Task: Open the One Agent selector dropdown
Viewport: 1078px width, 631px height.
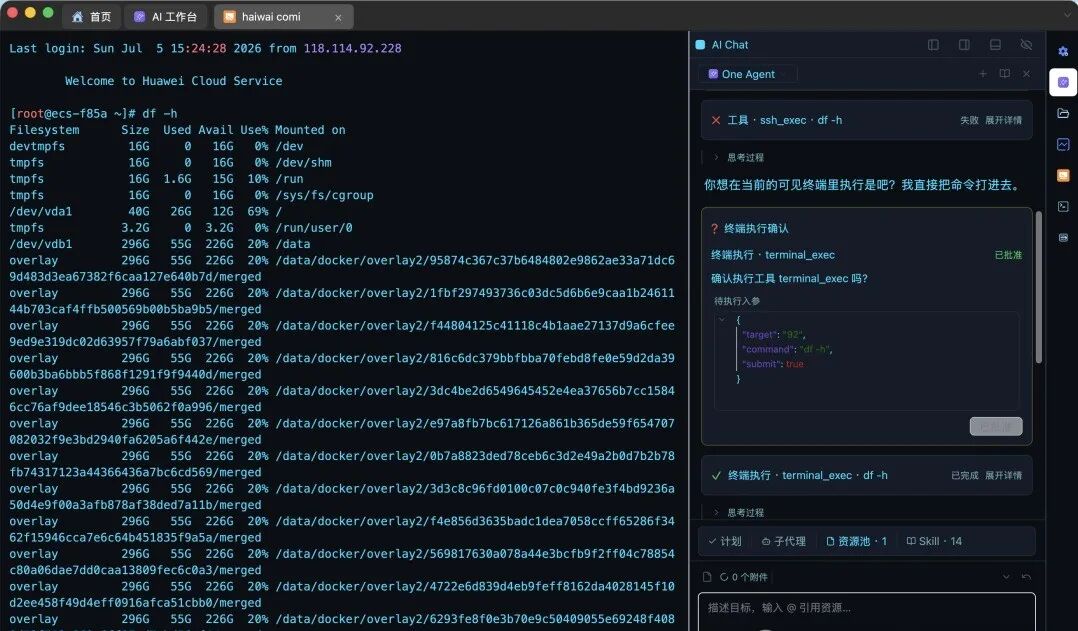Action: point(747,74)
